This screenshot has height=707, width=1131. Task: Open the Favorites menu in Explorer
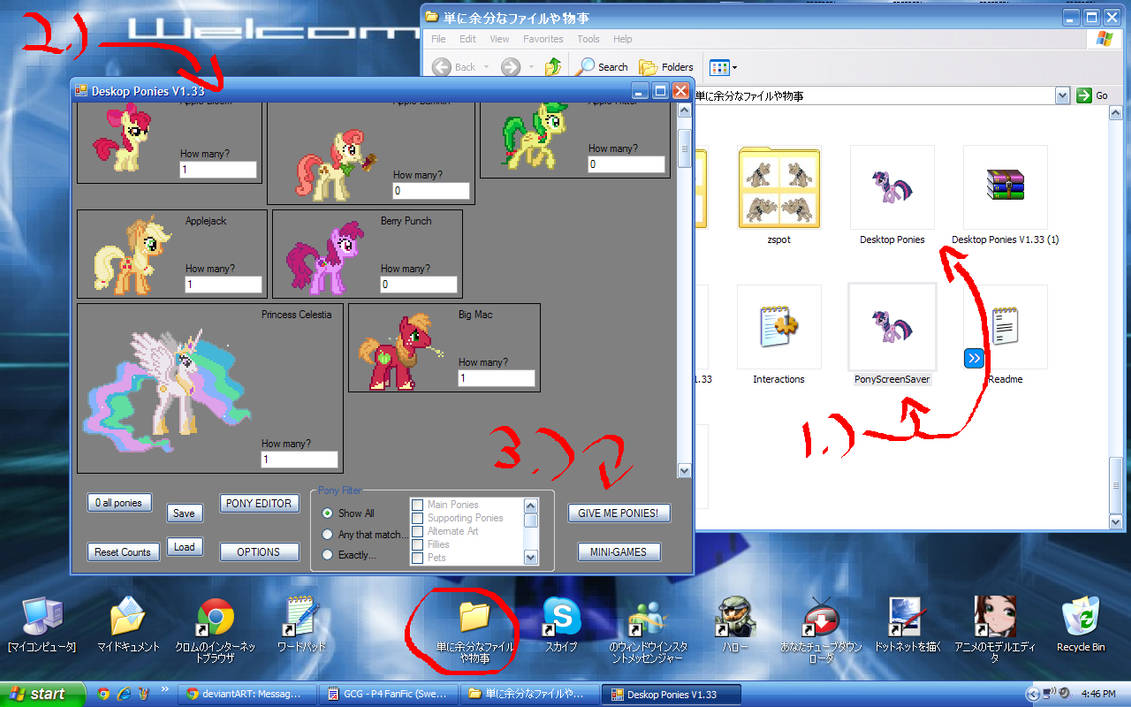coord(543,39)
